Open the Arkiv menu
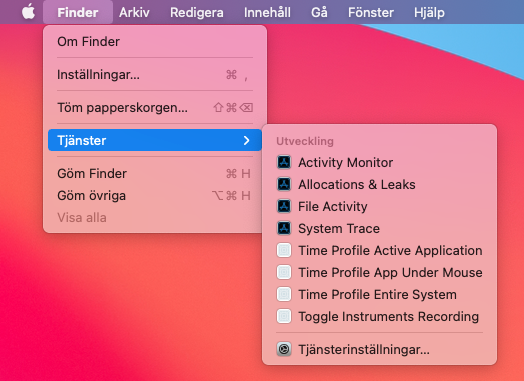 point(134,12)
